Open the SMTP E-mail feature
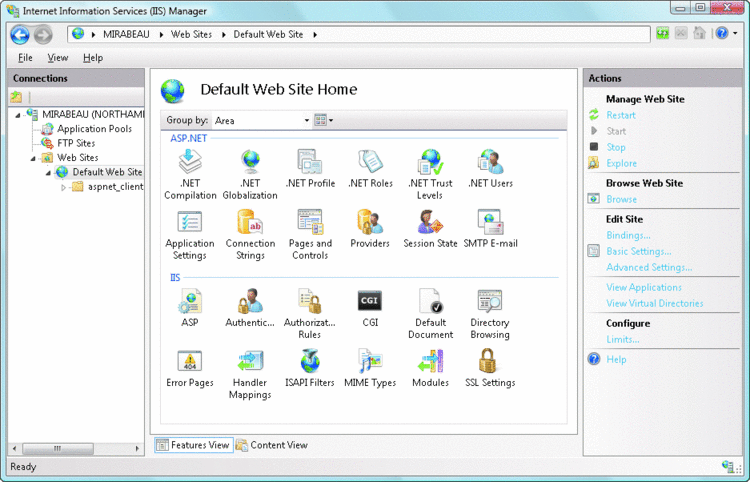This screenshot has width=750, height=482. pyautogui.click(x=490, y=229)
